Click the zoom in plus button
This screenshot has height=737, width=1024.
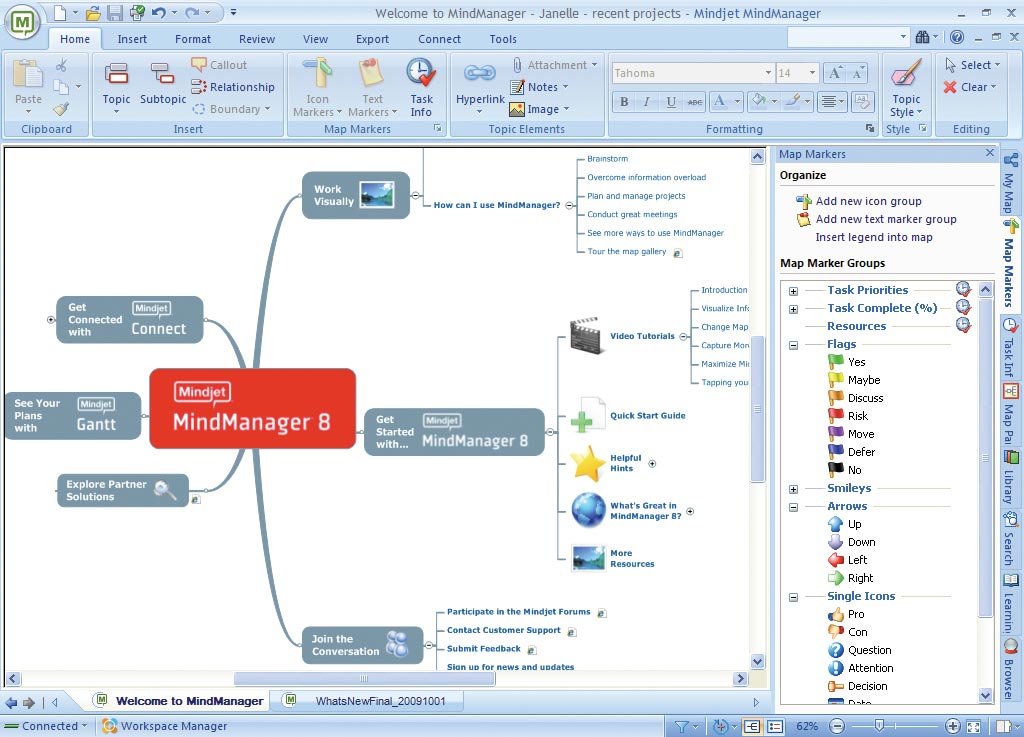point(952,726)
